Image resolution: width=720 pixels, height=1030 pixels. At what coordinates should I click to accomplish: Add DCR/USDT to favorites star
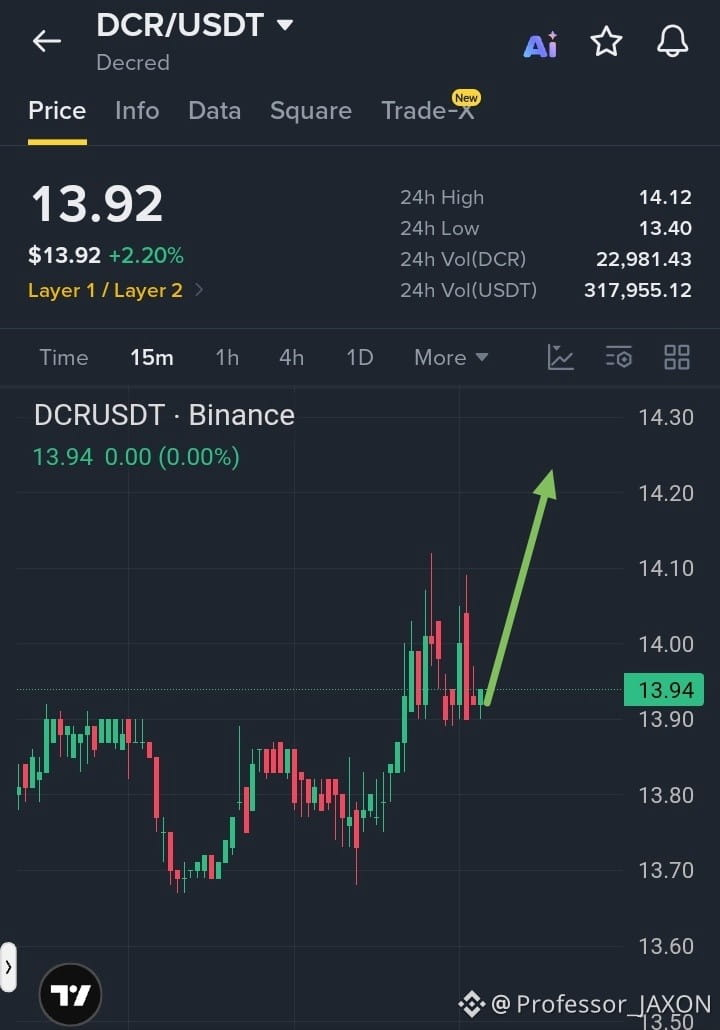point(606,42)
